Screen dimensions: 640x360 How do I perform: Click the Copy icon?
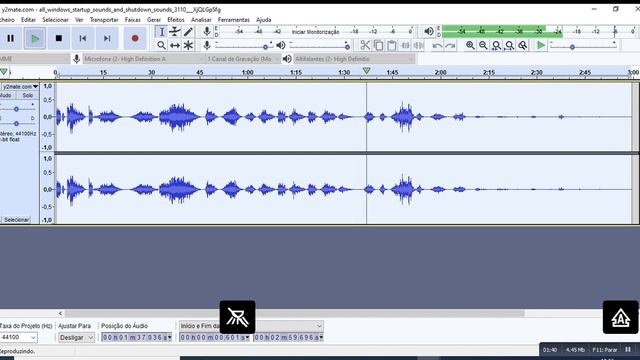tap(378, 45)
